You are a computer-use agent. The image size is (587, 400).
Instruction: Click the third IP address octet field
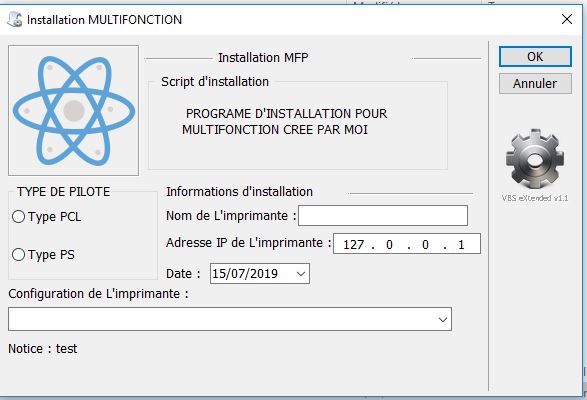tap(425, 245)
